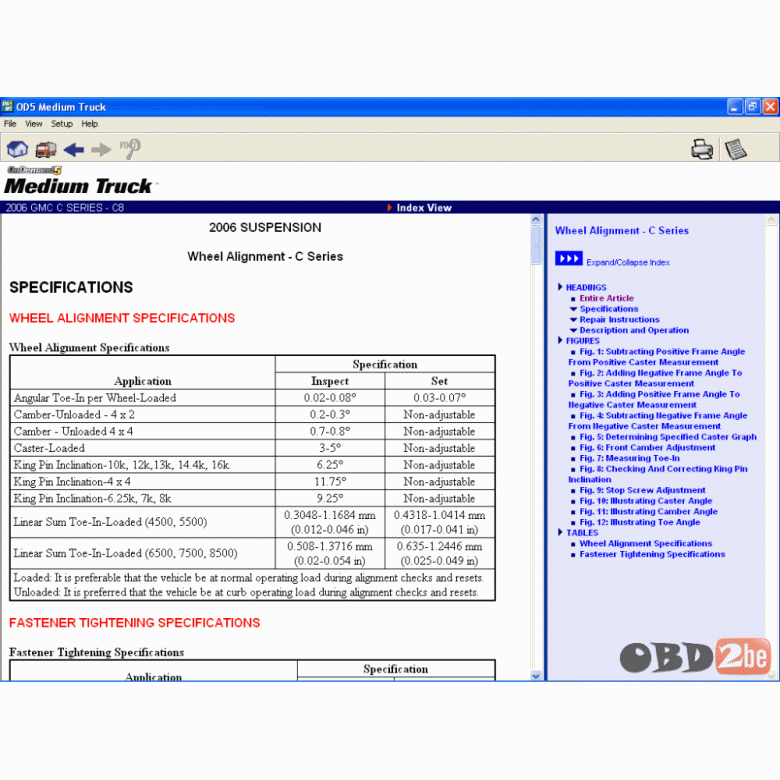Open Fig. 12 Illustrating Toe Angle
Viewport: 780px width, 780px height.
click(640, 522)
